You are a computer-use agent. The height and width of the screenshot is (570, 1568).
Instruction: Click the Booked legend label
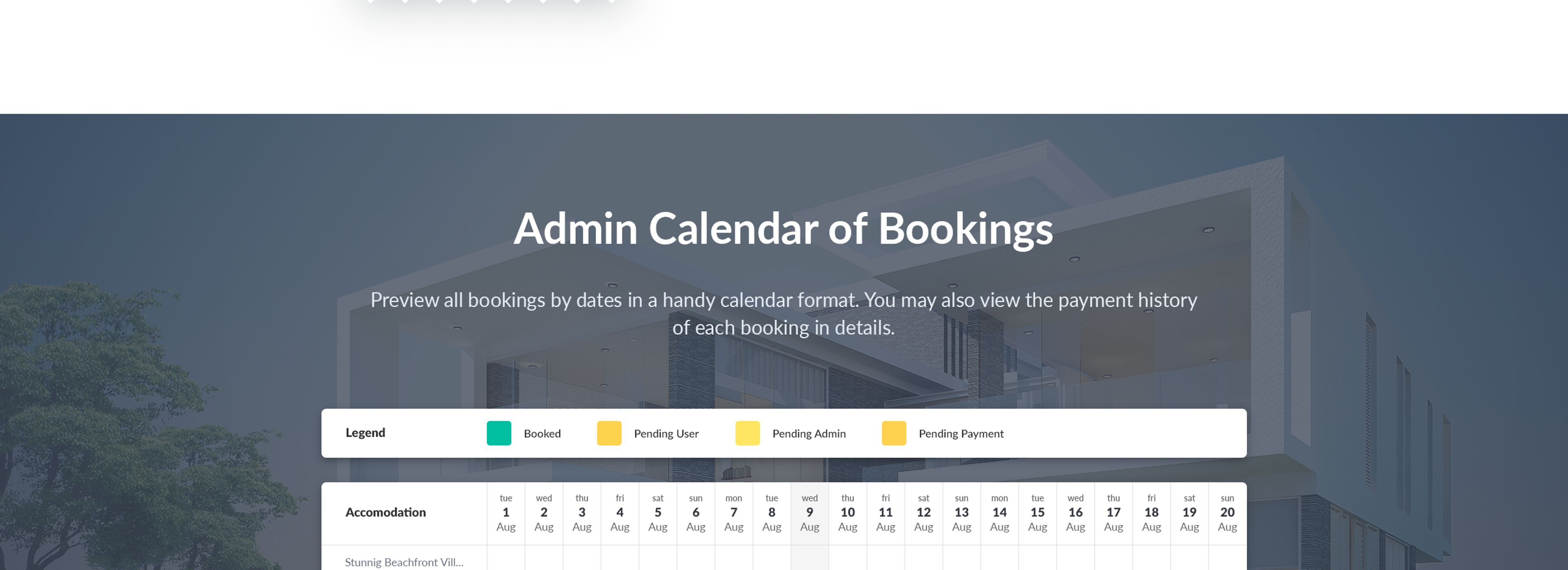point(542,434)
